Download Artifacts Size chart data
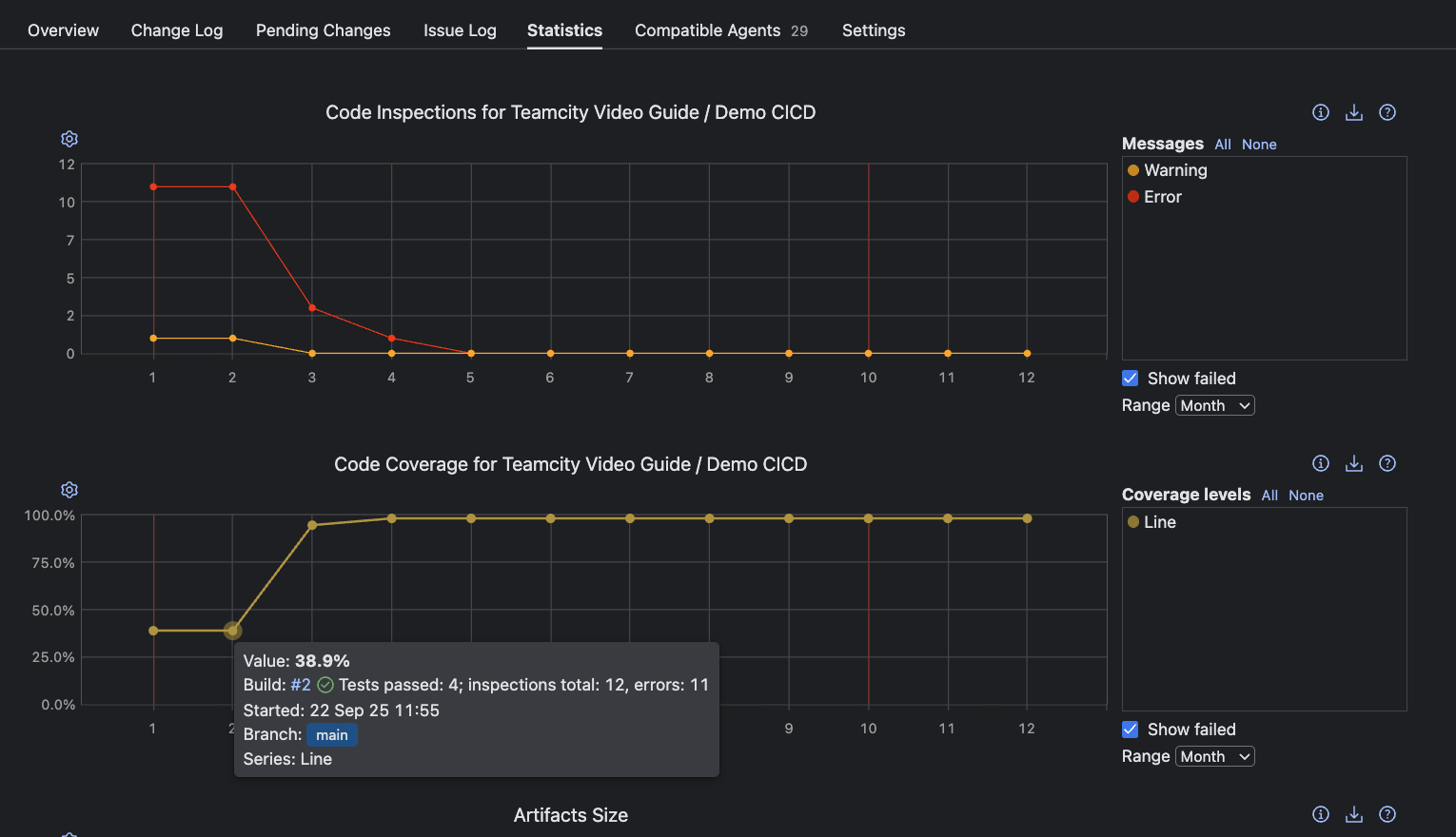 tap(1353, 814)
